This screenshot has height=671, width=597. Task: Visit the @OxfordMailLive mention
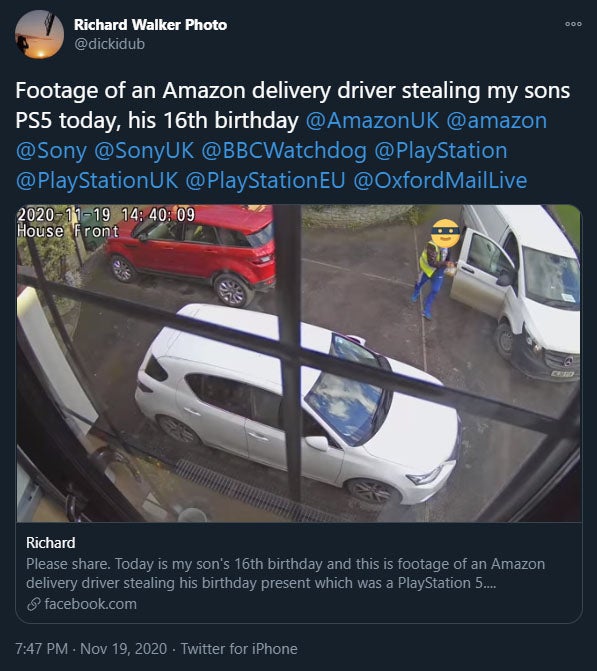coord(440,181)
